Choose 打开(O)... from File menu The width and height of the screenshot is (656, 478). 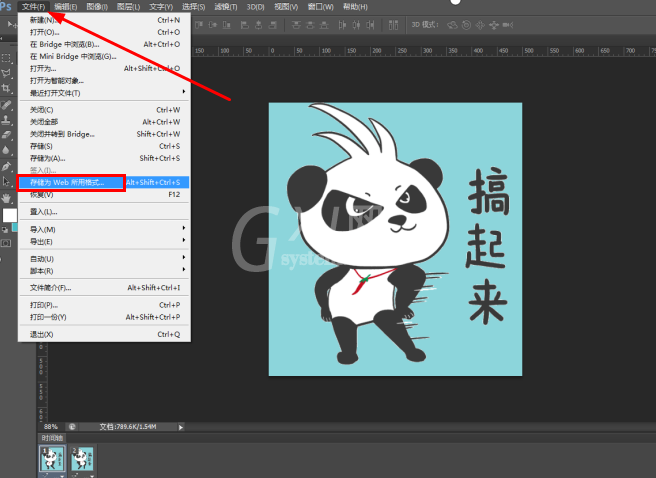click(x=104, y=32)
